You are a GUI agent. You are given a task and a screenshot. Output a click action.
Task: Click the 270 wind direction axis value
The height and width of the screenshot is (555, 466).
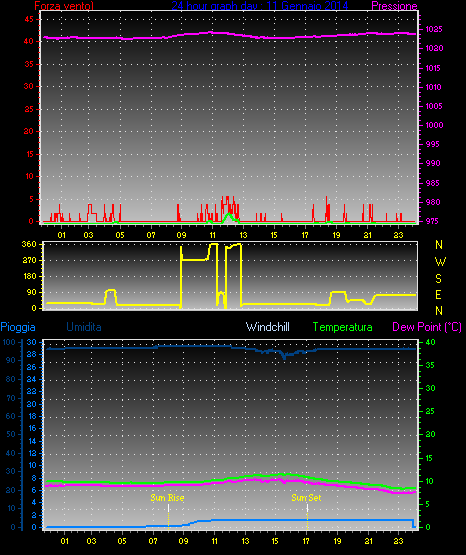29,260
